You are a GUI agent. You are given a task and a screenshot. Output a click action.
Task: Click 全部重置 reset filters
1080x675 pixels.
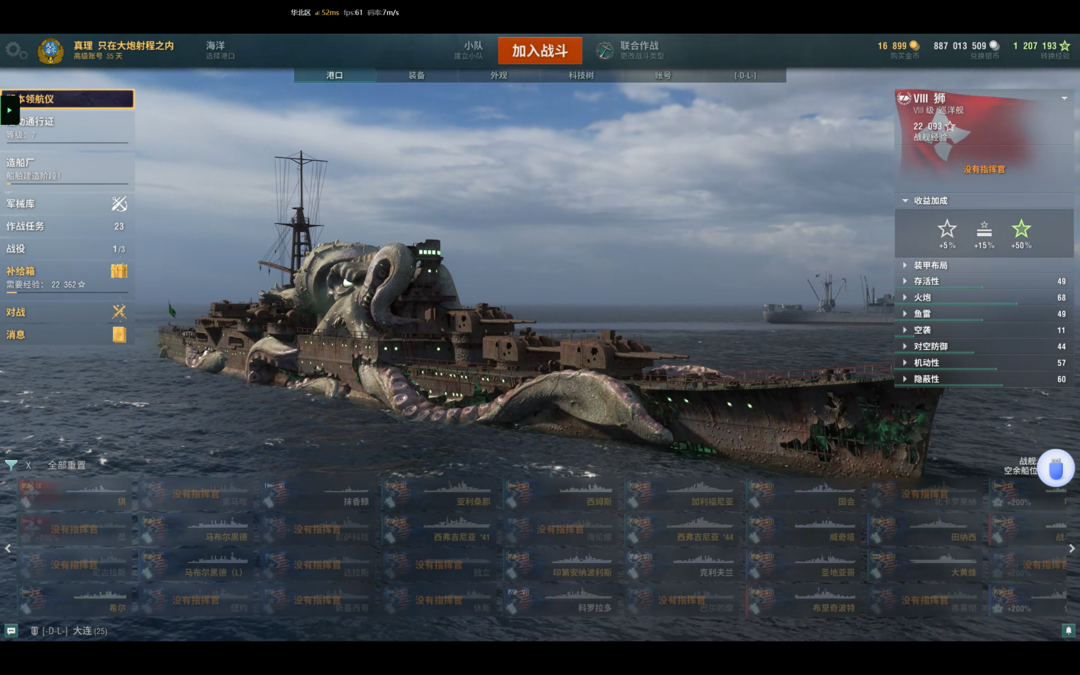[x=67, y=466]
